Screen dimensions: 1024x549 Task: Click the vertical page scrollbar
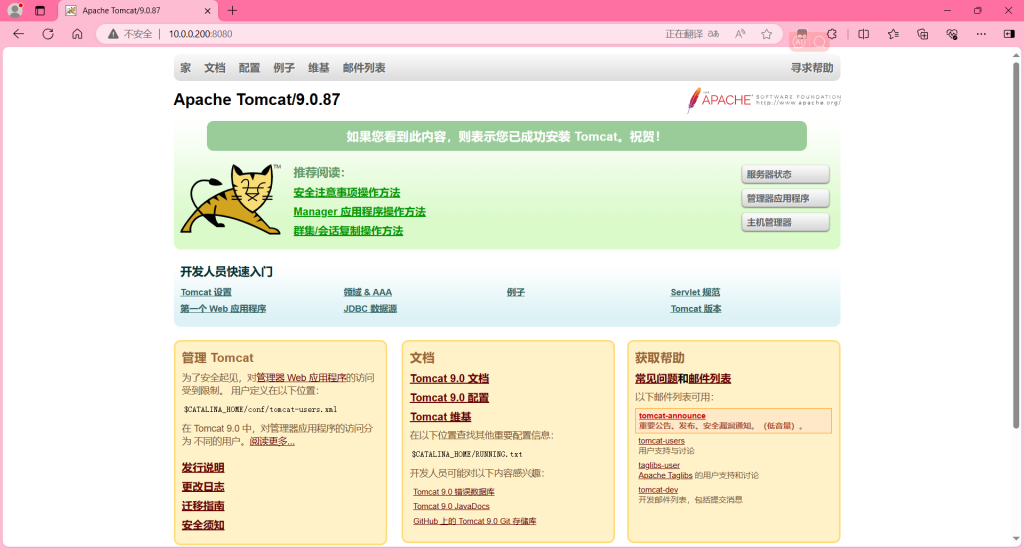[x=1016, y=245]
